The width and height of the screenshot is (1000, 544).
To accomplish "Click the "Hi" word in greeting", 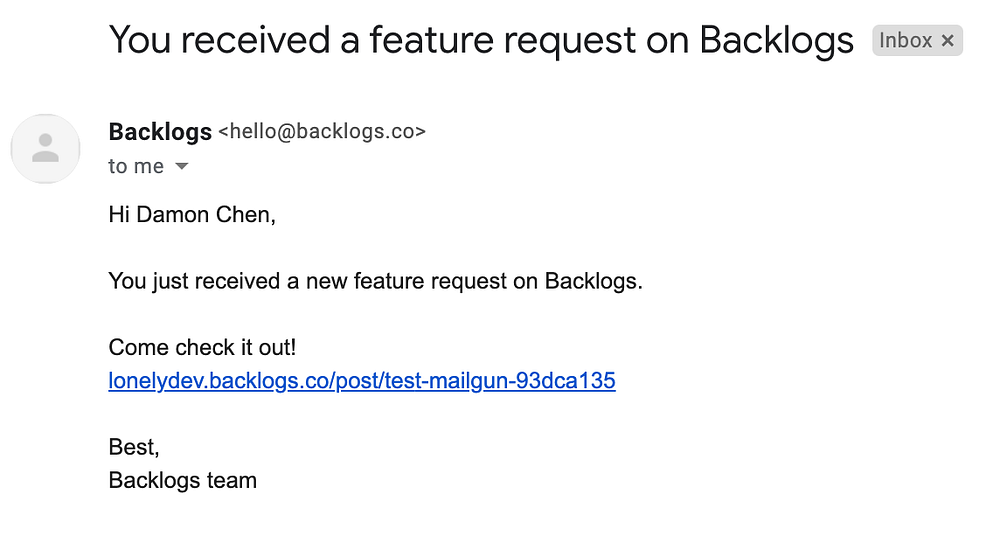I will 118,215.
